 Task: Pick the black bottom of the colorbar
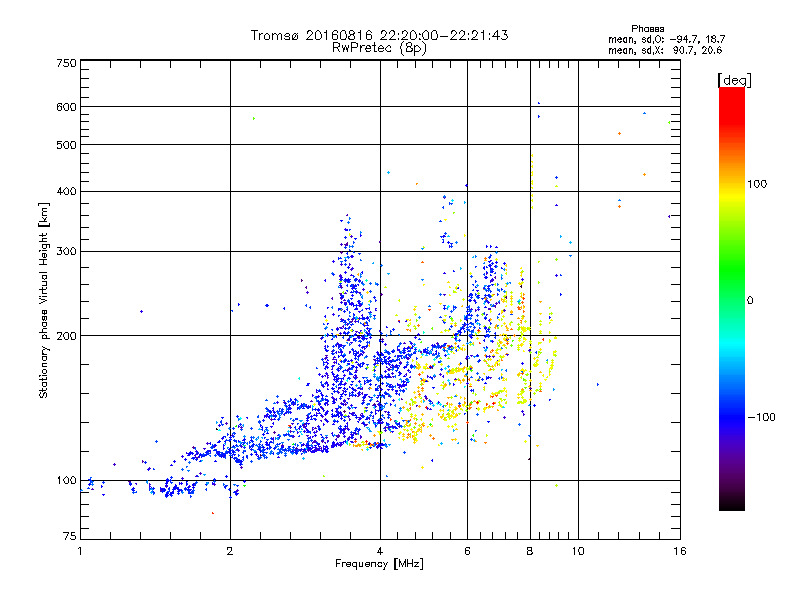(732, 503)
